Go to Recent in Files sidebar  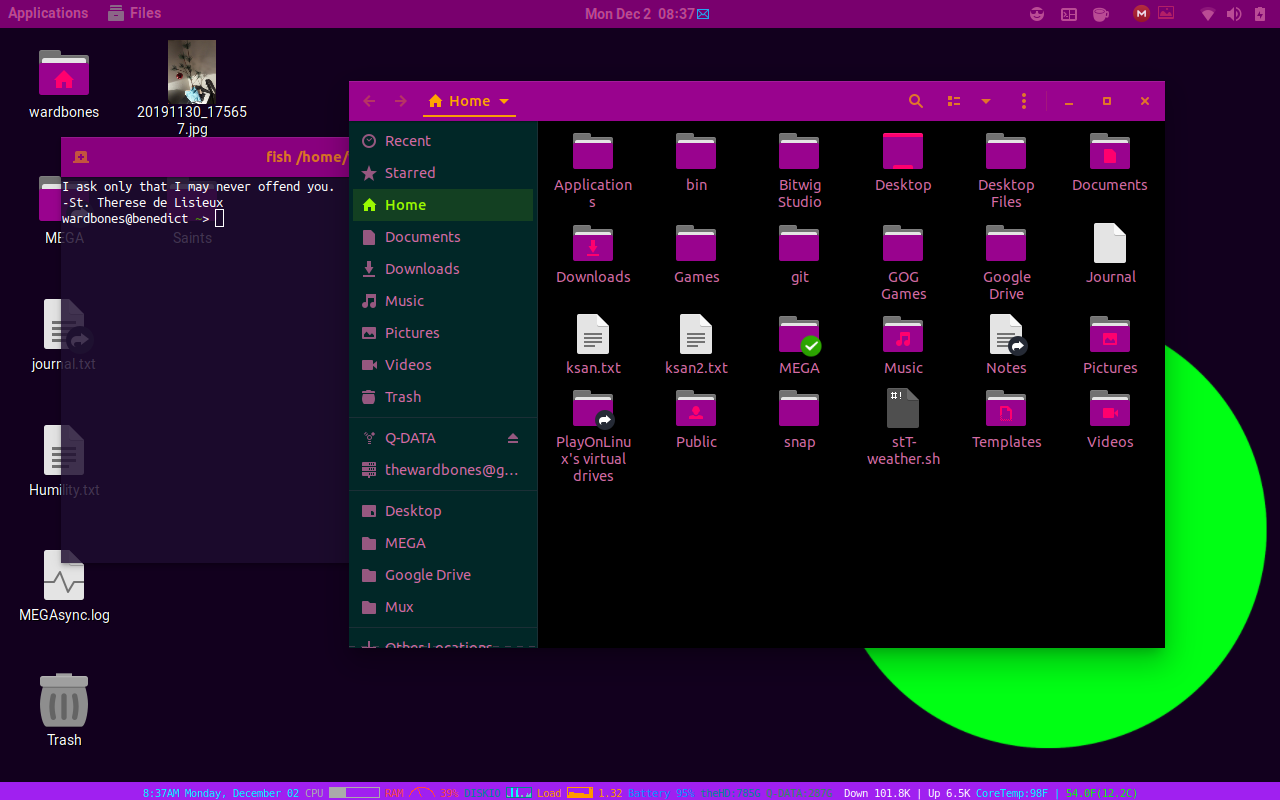[x=443, y=141]
